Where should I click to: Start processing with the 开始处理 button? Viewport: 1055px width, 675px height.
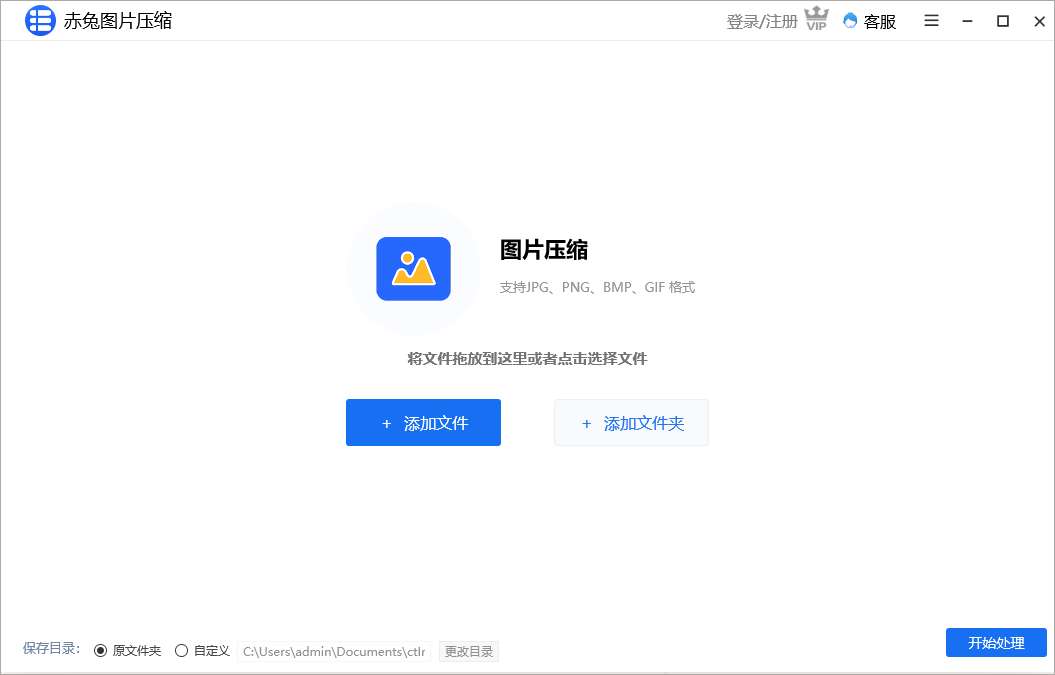coord(995,643)
